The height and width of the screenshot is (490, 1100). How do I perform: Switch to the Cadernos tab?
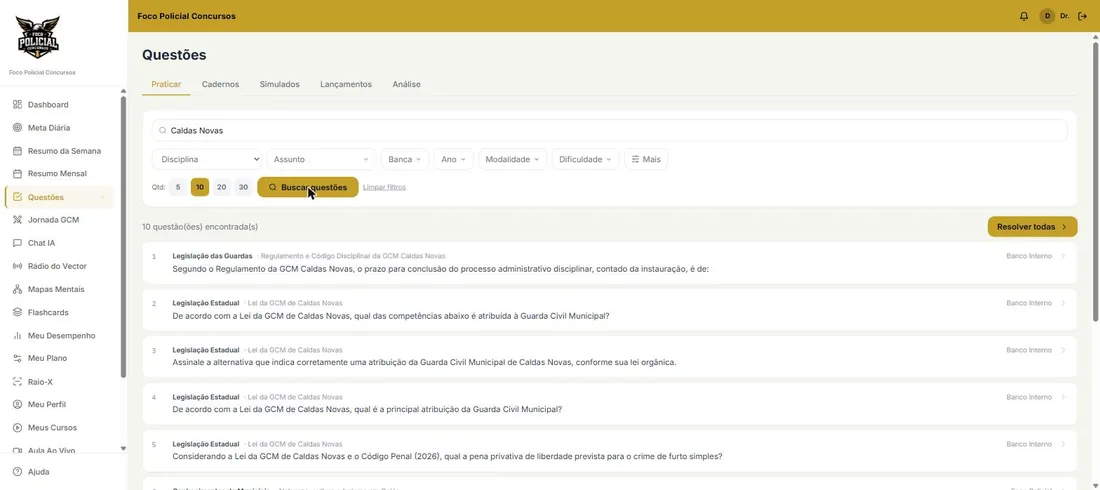[220, 84]
